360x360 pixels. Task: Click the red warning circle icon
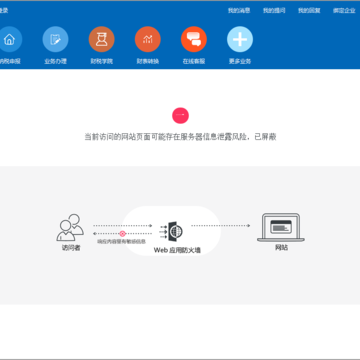[180, 116]
